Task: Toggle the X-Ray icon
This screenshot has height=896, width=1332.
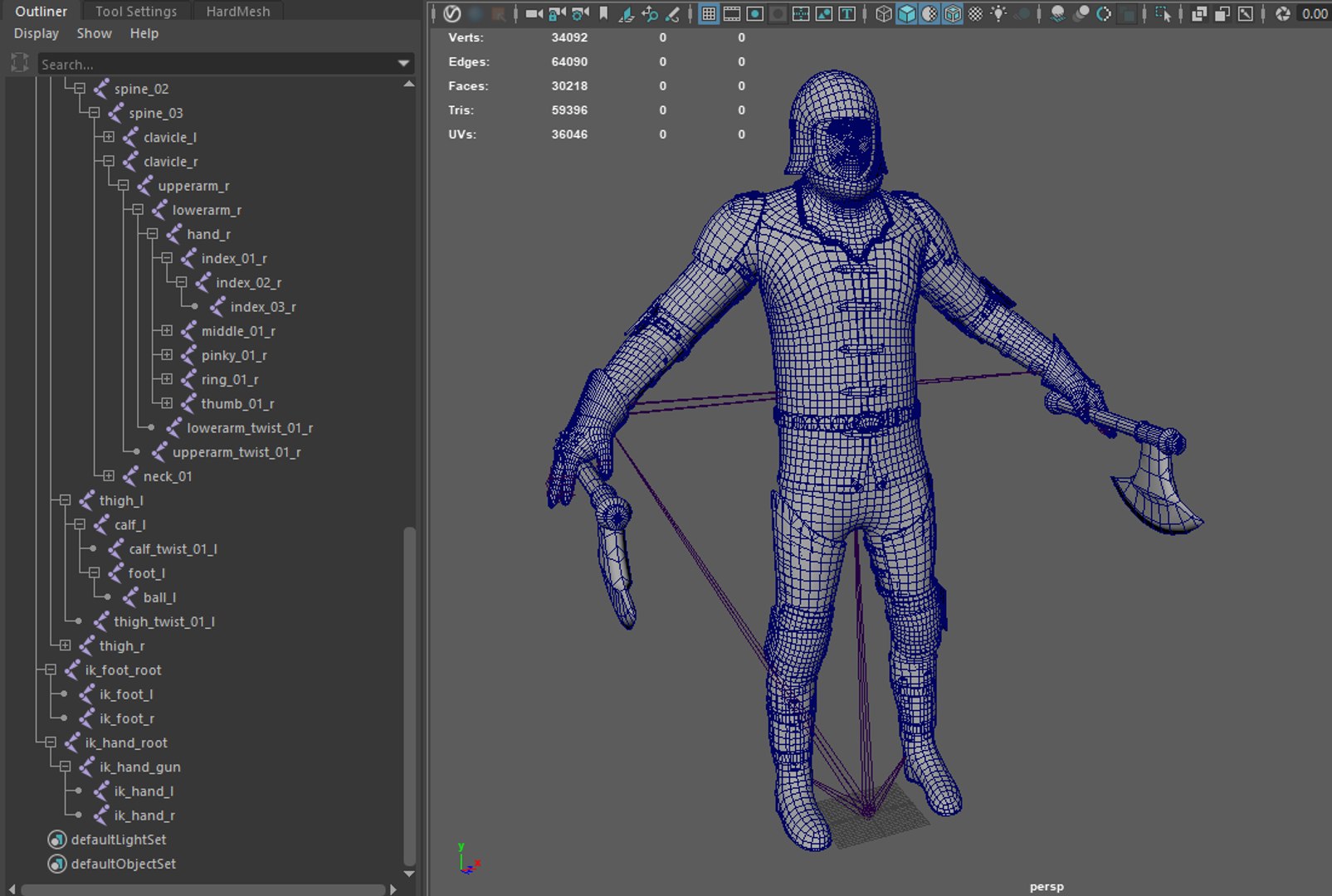Action: coord(1199,13)
